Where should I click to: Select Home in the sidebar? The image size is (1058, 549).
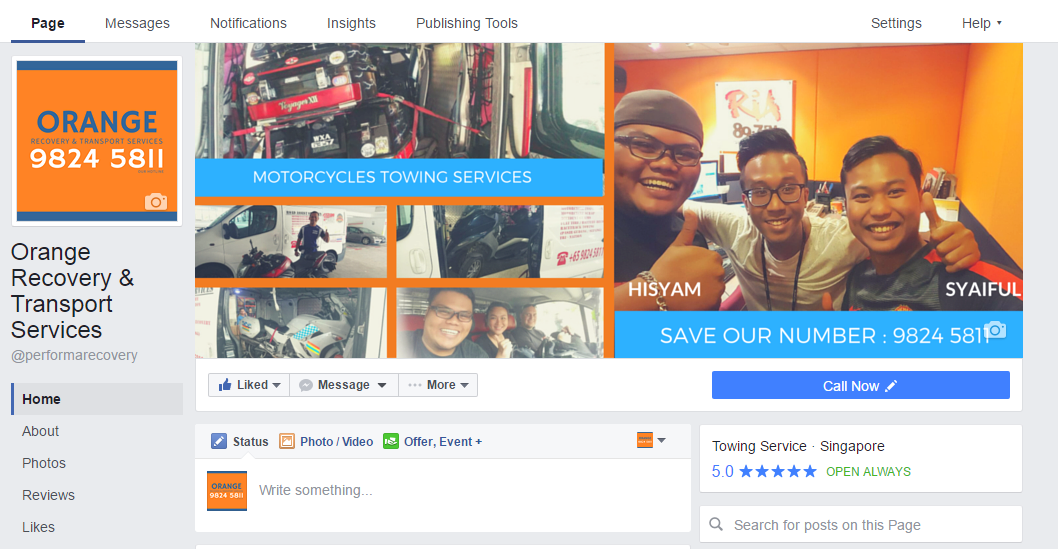[97, 399]
